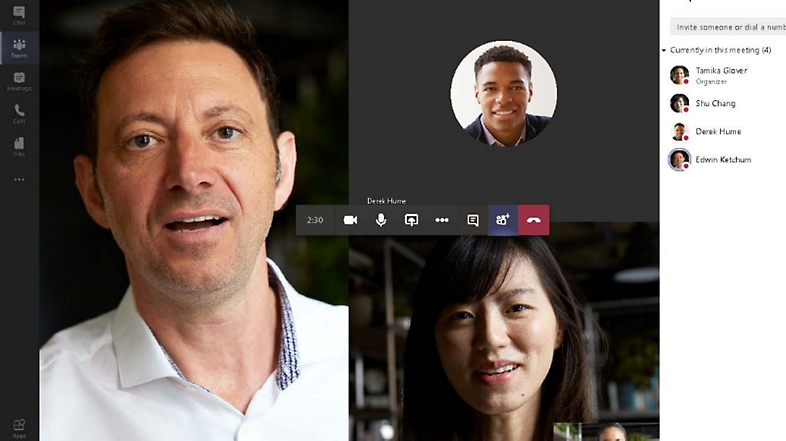Click Edwin Ketchum in the participants list
The height and width of the screenshot is (441, 786).
pos(722,159)
